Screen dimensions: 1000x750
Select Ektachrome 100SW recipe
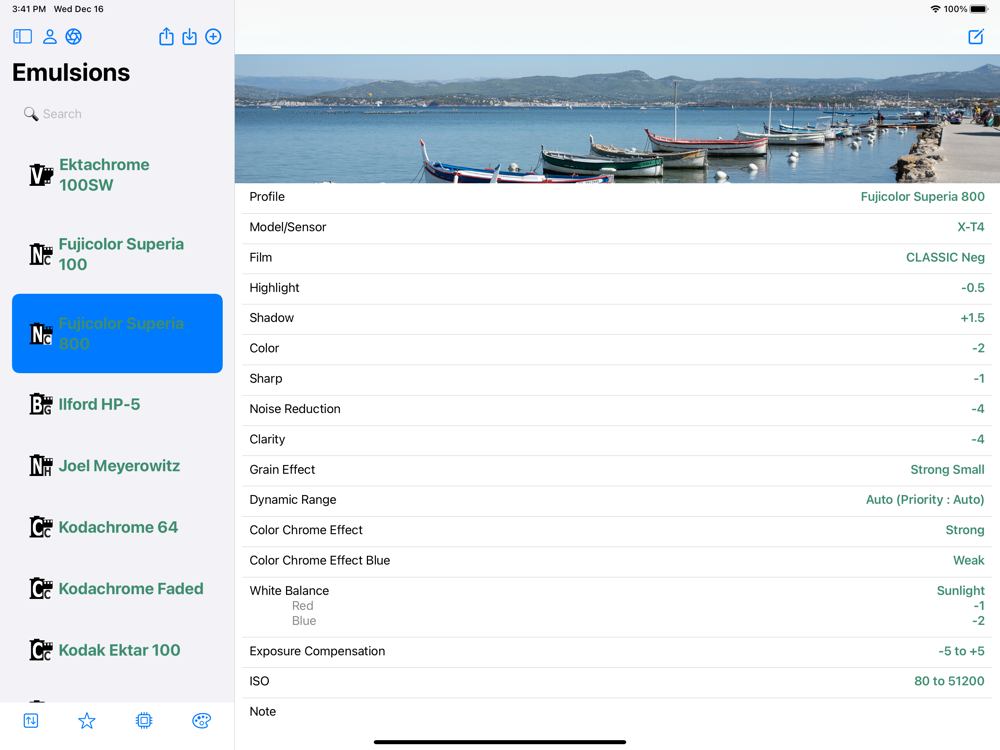pyautogui.click(x=117, y=174)
